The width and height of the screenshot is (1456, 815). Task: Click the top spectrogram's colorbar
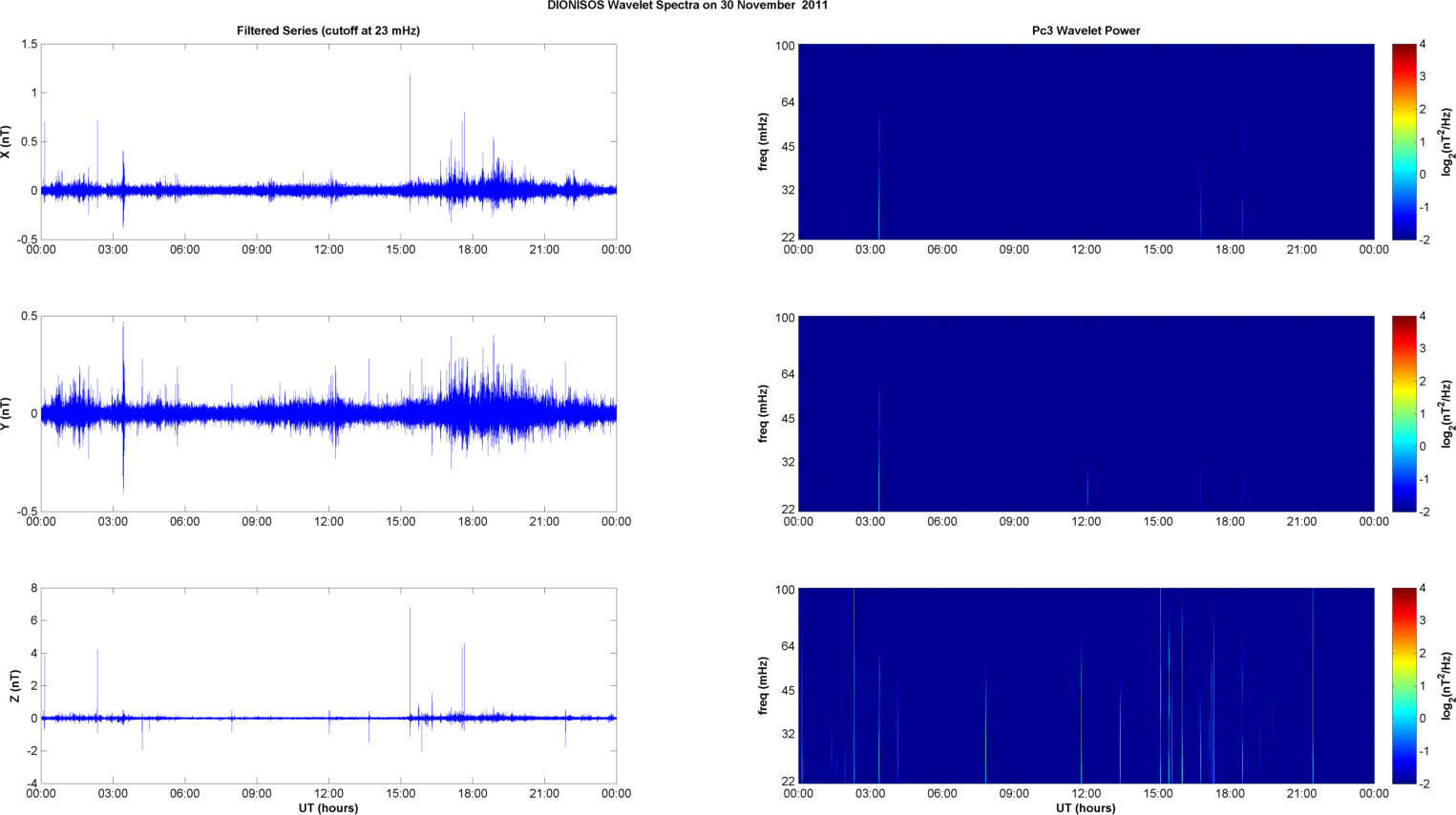(x=1403, y=142)
